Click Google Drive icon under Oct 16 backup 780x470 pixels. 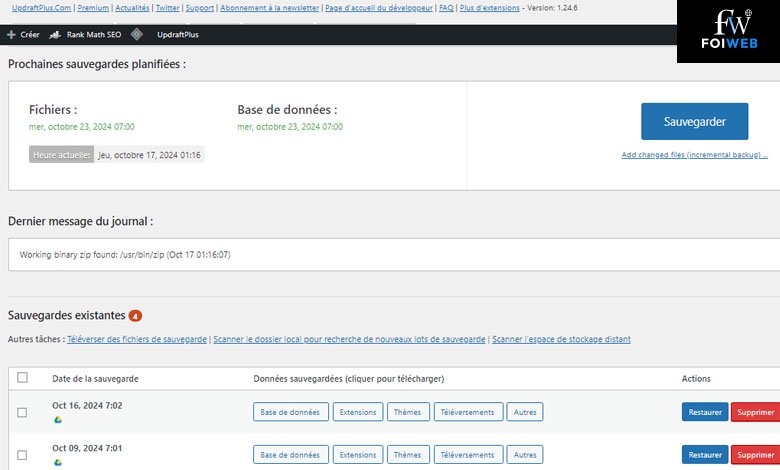click(x=58, y=420)
